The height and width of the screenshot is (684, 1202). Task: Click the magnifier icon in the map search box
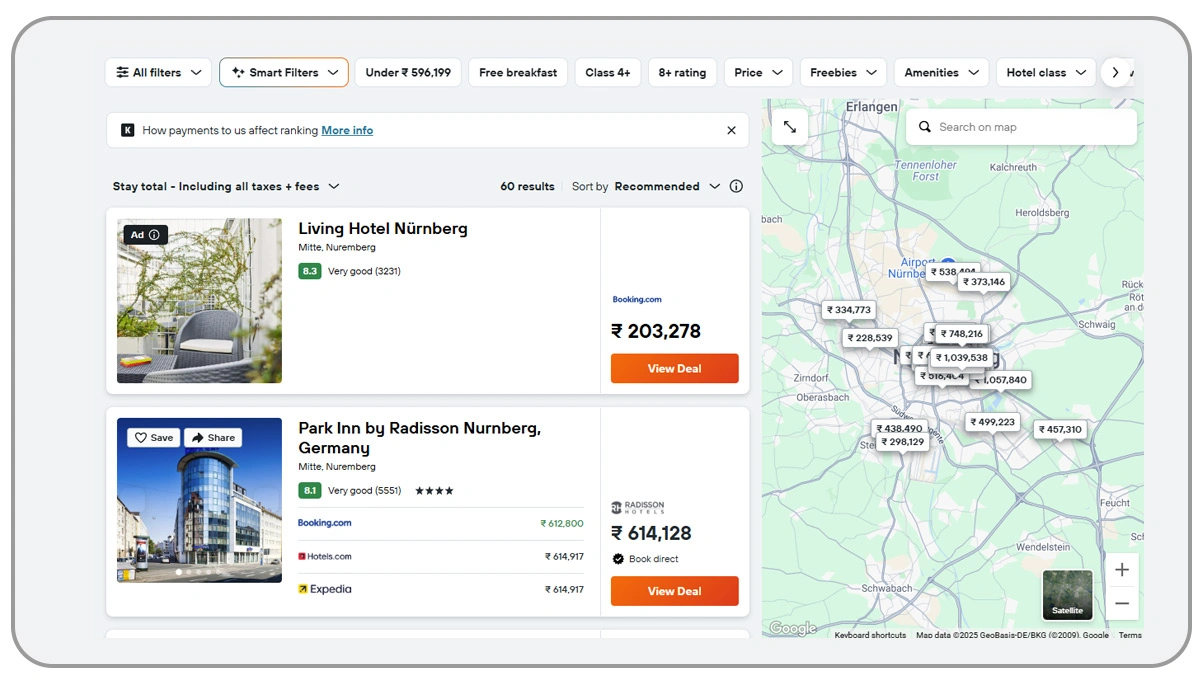point(924,127)
